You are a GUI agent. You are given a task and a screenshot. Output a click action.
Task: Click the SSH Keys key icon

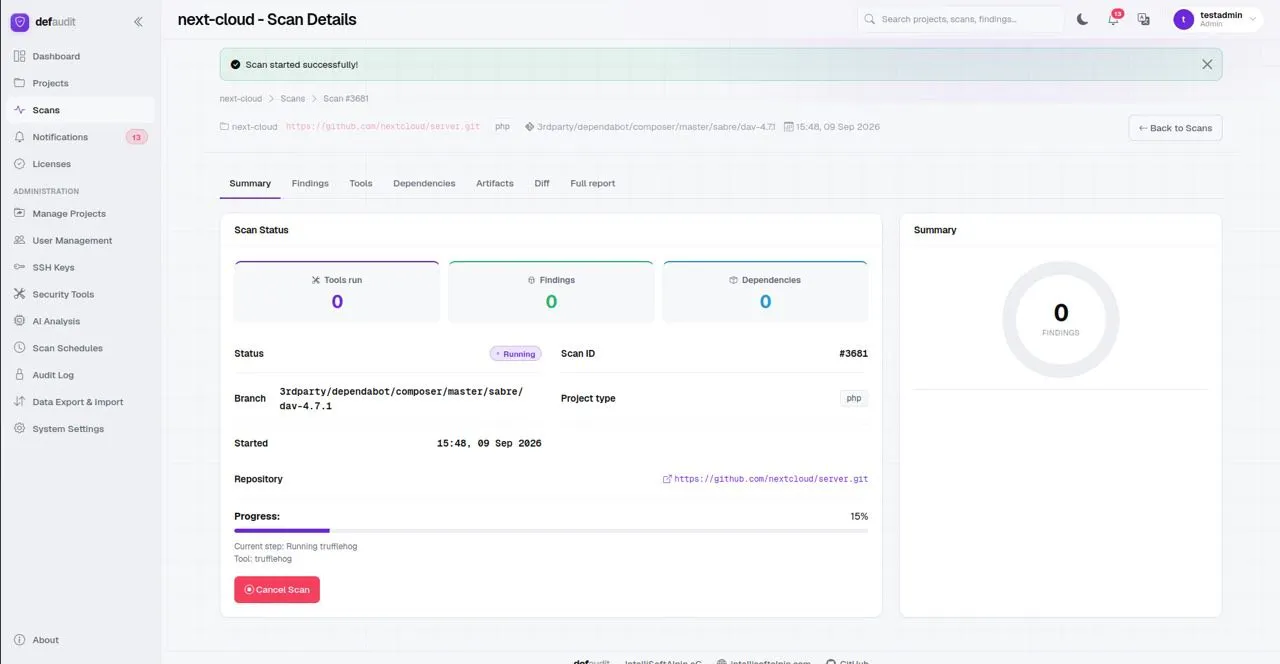point(20,267)
